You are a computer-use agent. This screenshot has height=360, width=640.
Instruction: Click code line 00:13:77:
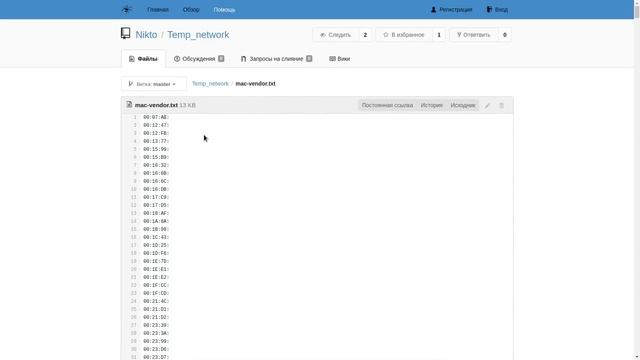click(x=156, y=141)
